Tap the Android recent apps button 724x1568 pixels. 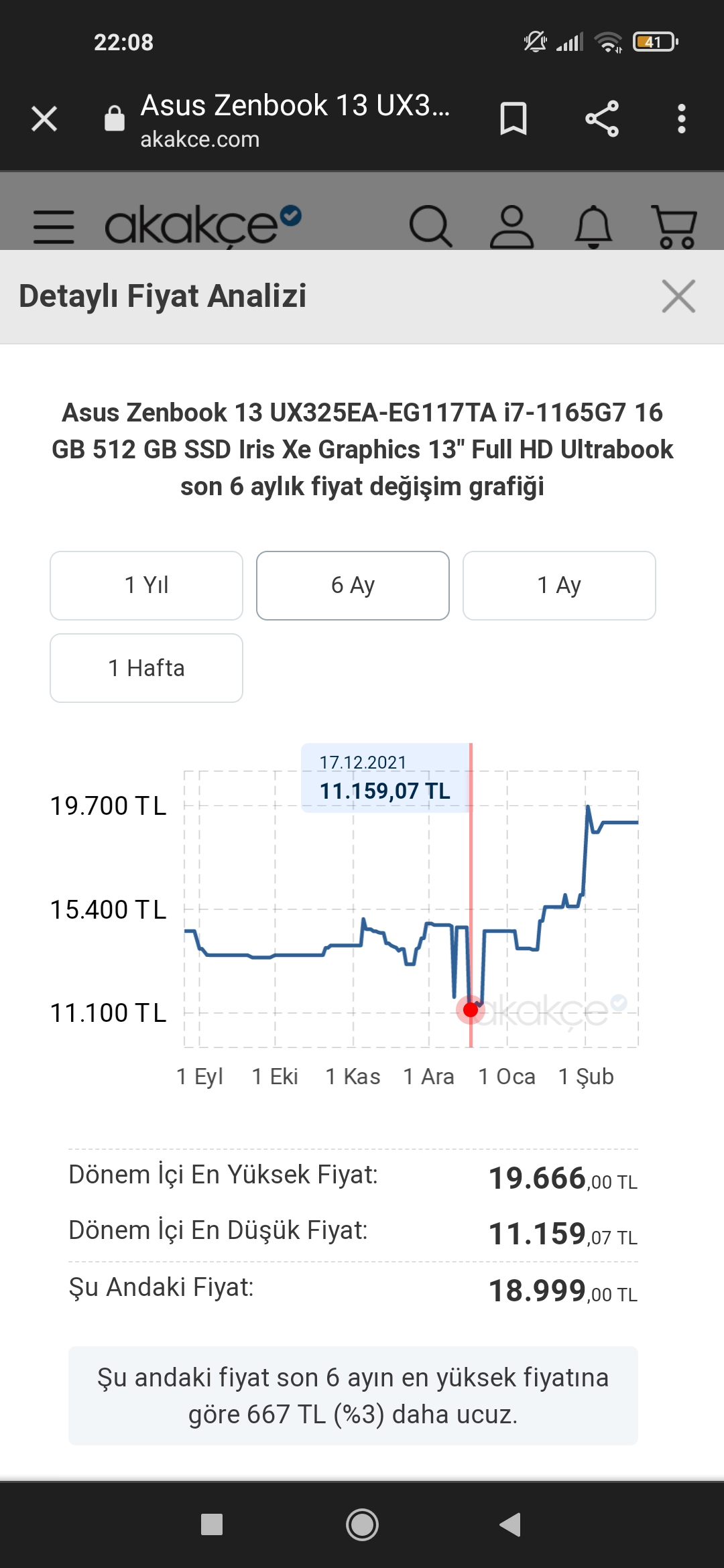point(212,1525)
